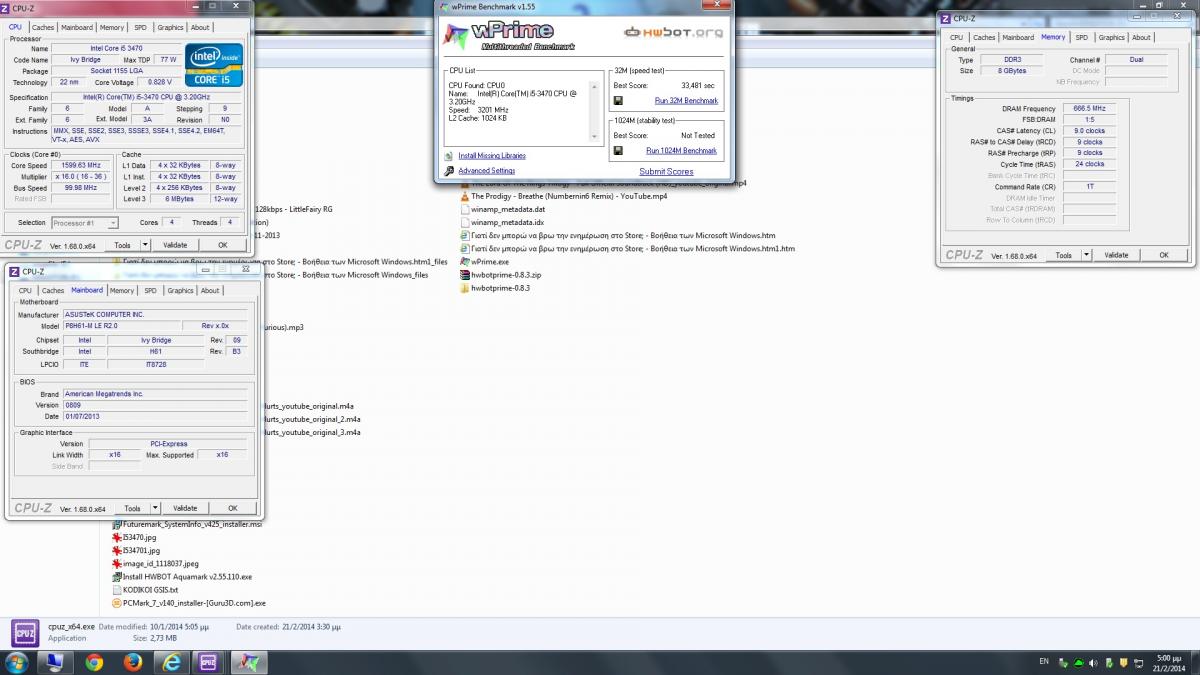Select The Prodigy - Breathe mp4 file
The width and height of the screenshot is (1200, 675).
[566, 197]
